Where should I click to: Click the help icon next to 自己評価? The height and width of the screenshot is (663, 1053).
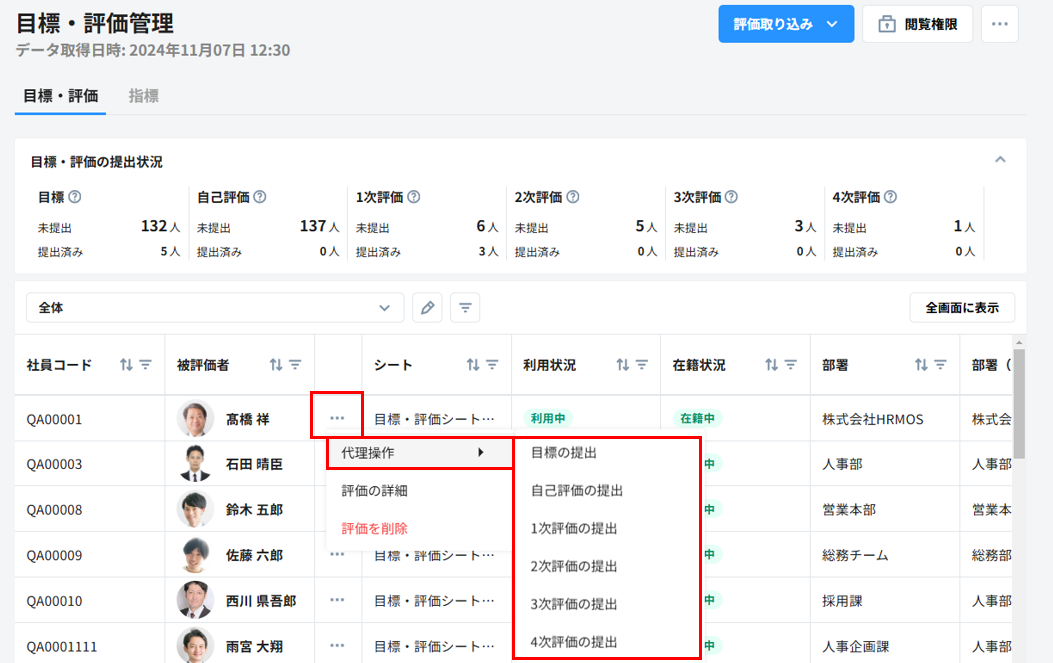[x=260, y=198]
